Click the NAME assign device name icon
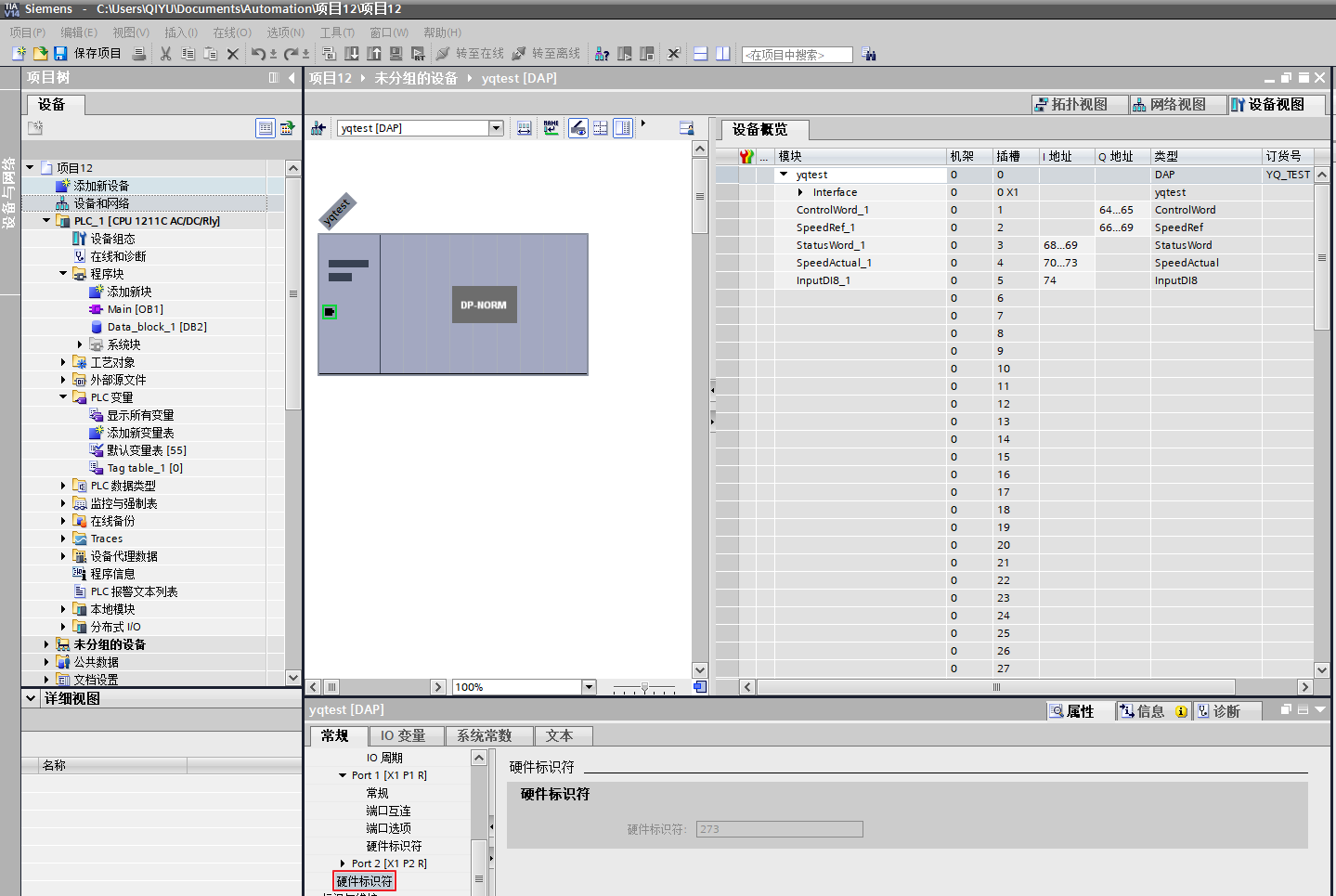This screenshot has width=1336, height=896. [x=551, y=128]
